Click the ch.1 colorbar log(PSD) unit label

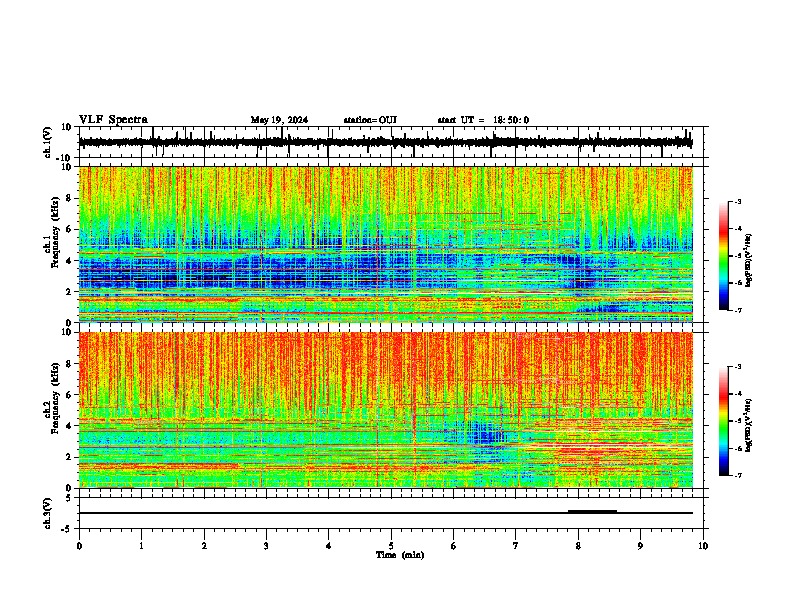[x=749, y=261]
